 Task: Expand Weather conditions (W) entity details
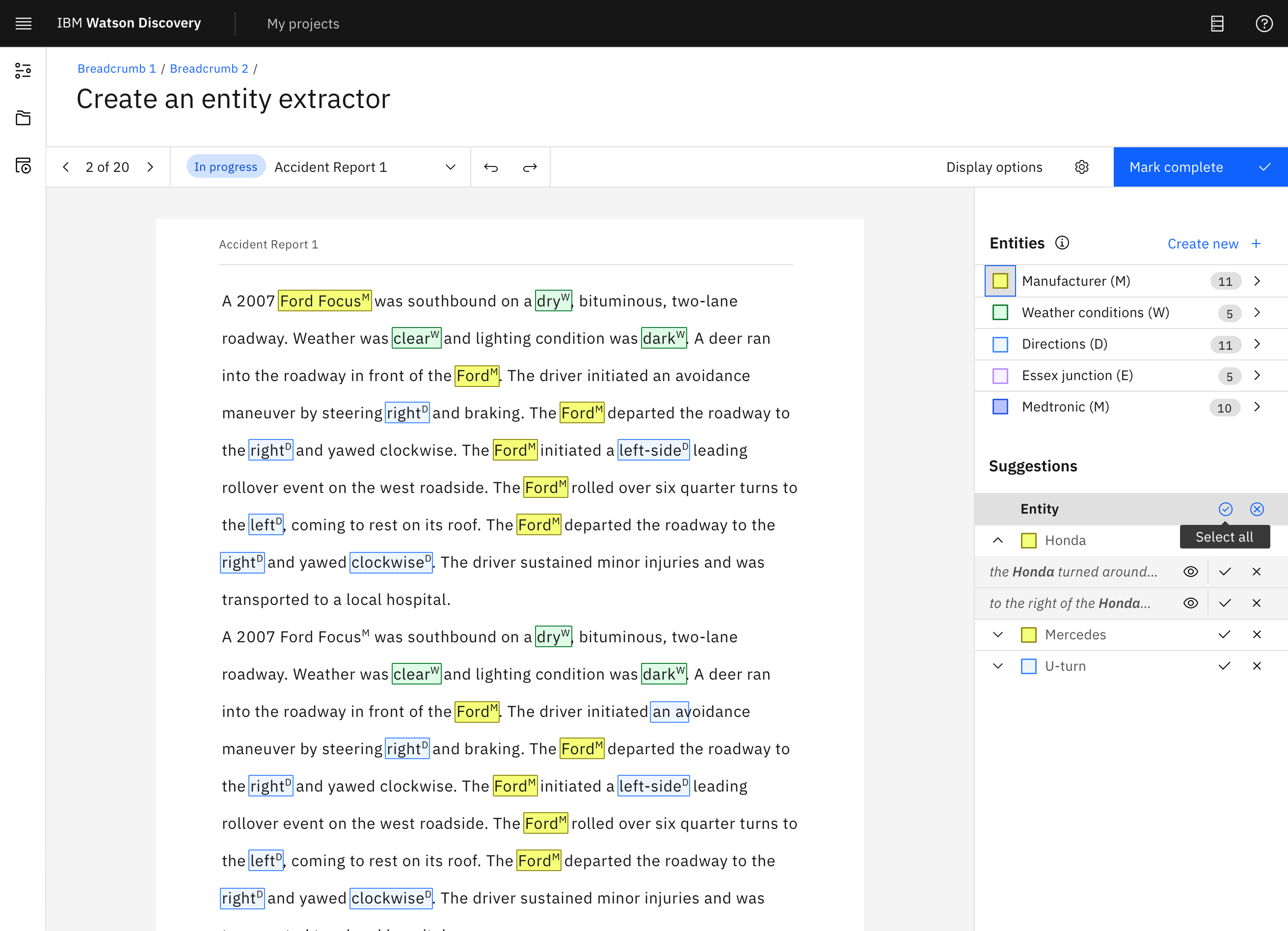tap(1256, 312)
